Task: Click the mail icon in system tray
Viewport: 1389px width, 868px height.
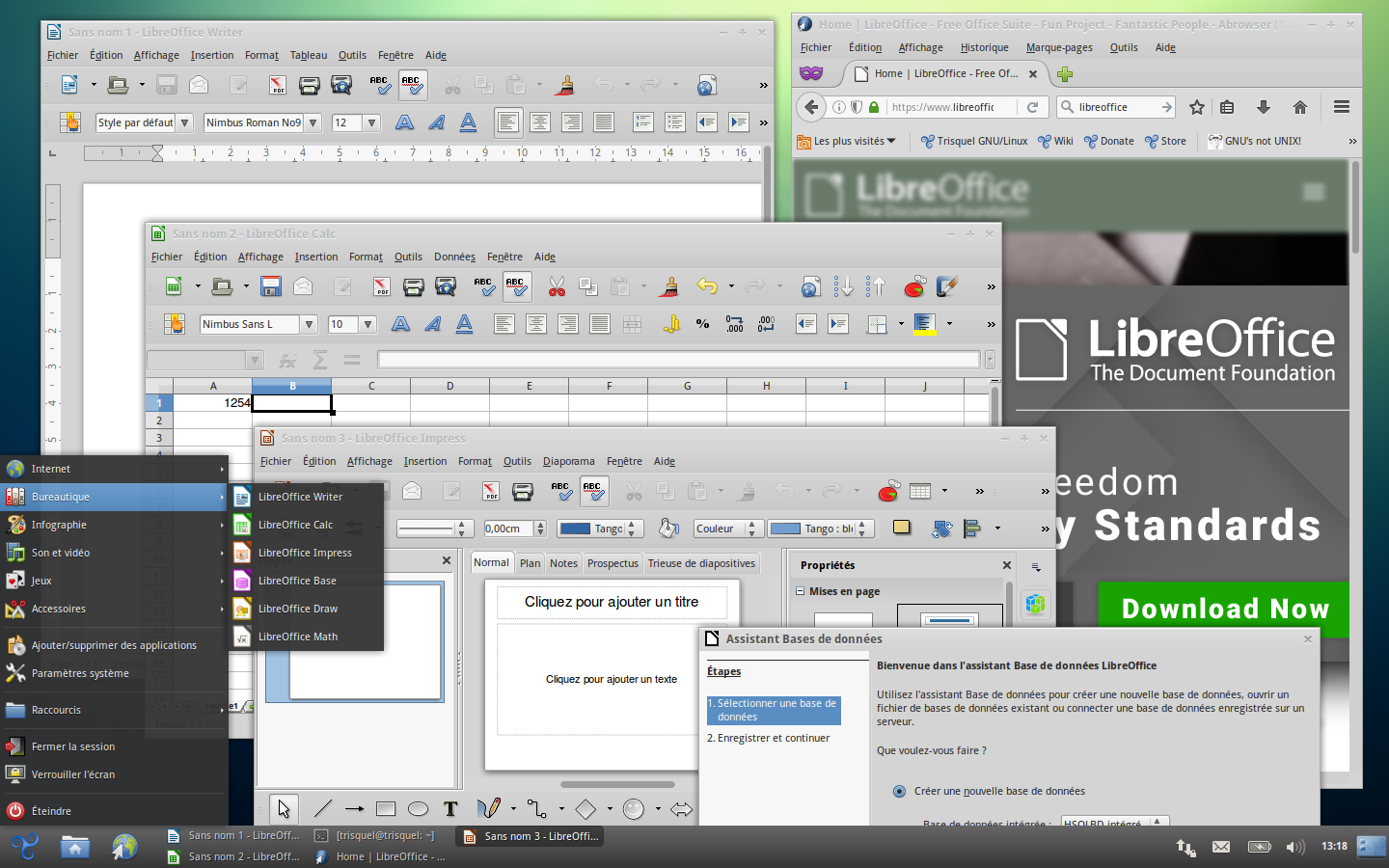Action: click(x=1221, y=847)
